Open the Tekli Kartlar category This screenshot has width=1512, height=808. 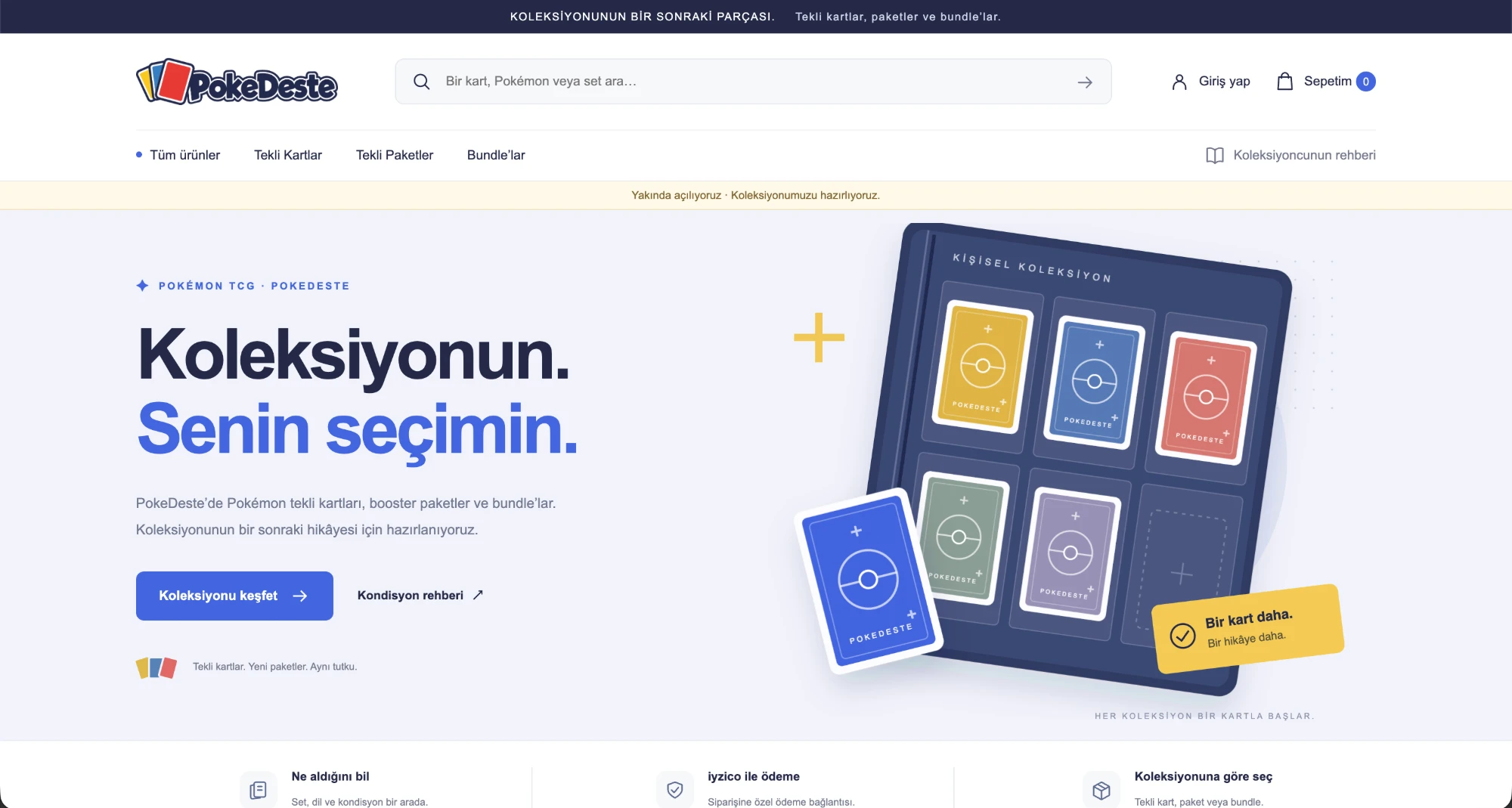tap(288, 155)
